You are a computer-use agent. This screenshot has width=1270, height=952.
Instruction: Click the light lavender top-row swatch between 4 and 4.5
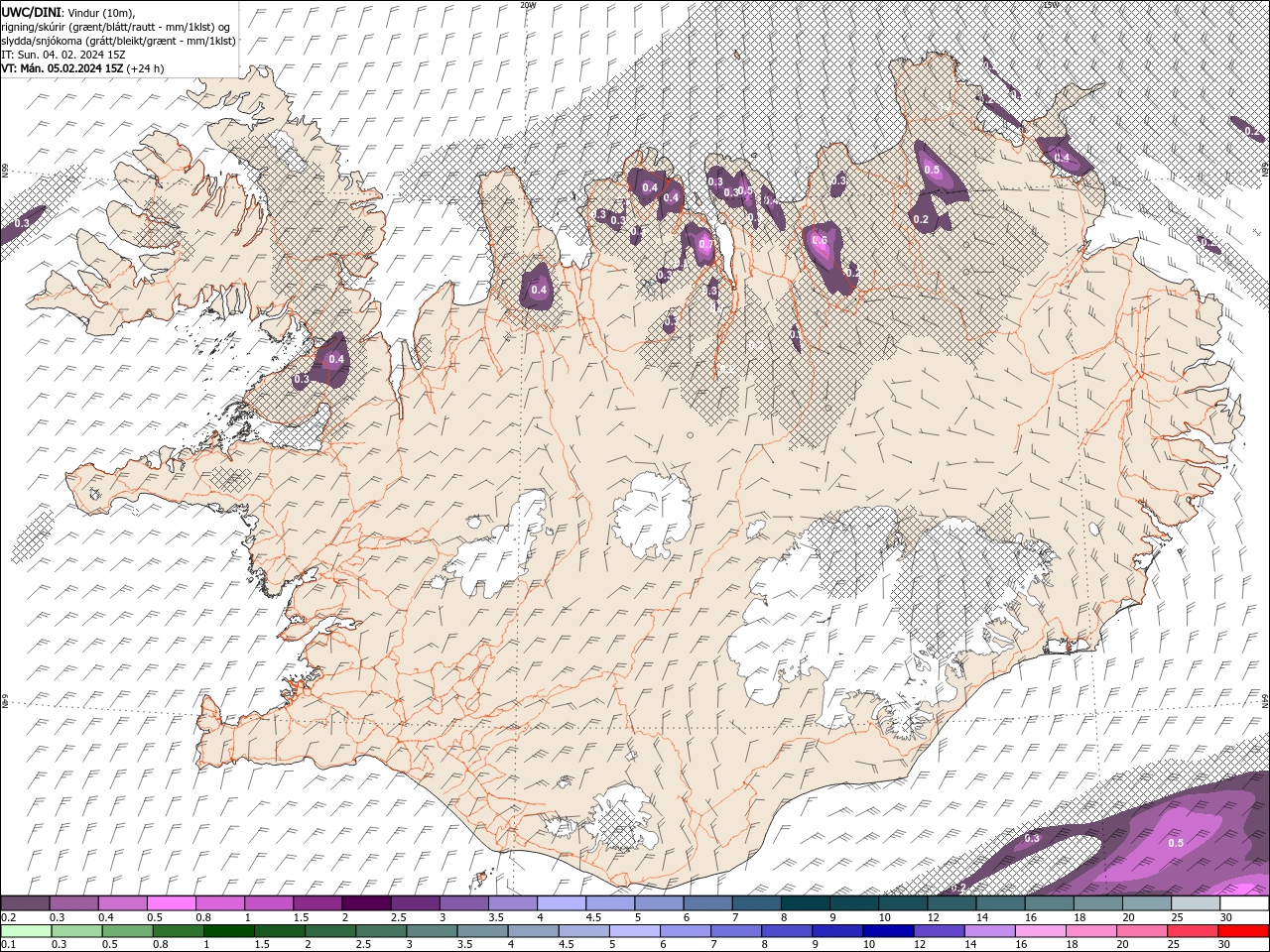(x=561, y=903)
